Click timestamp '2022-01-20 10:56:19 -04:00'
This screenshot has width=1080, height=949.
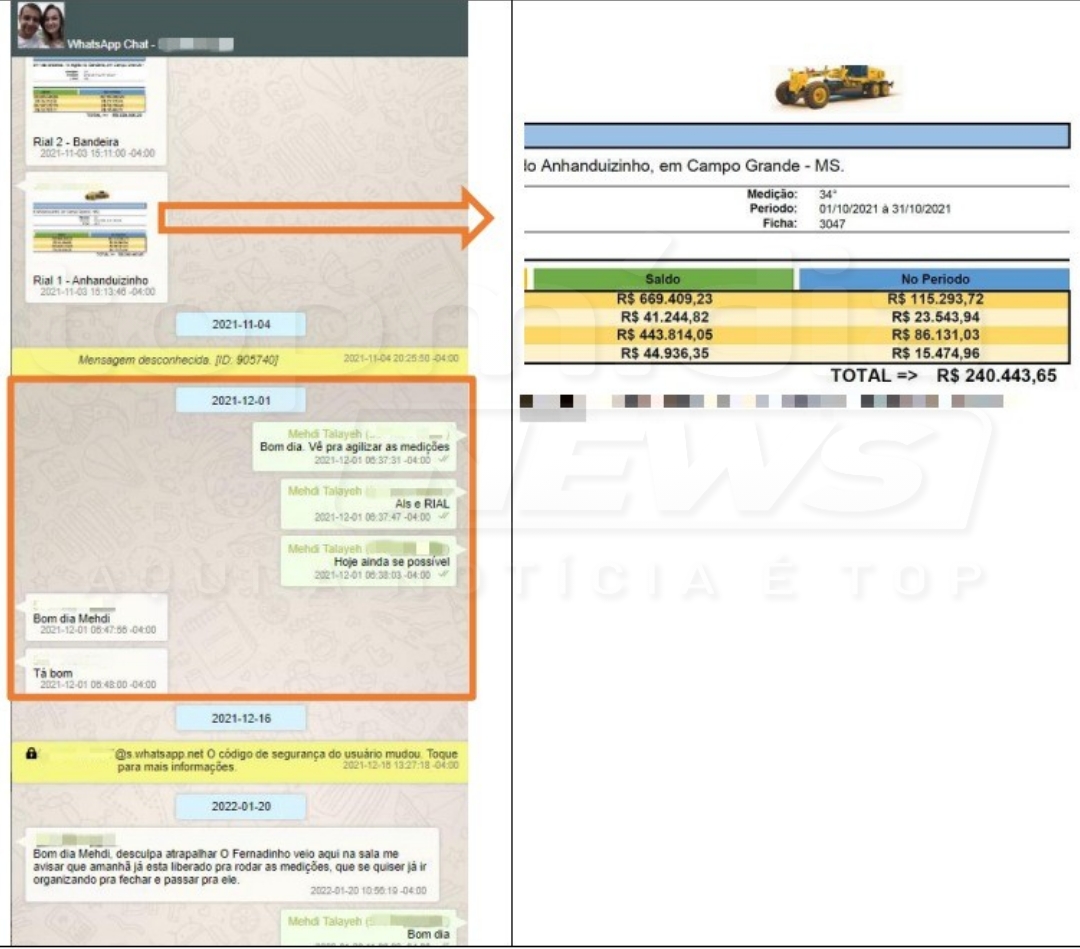coord(368,890)
